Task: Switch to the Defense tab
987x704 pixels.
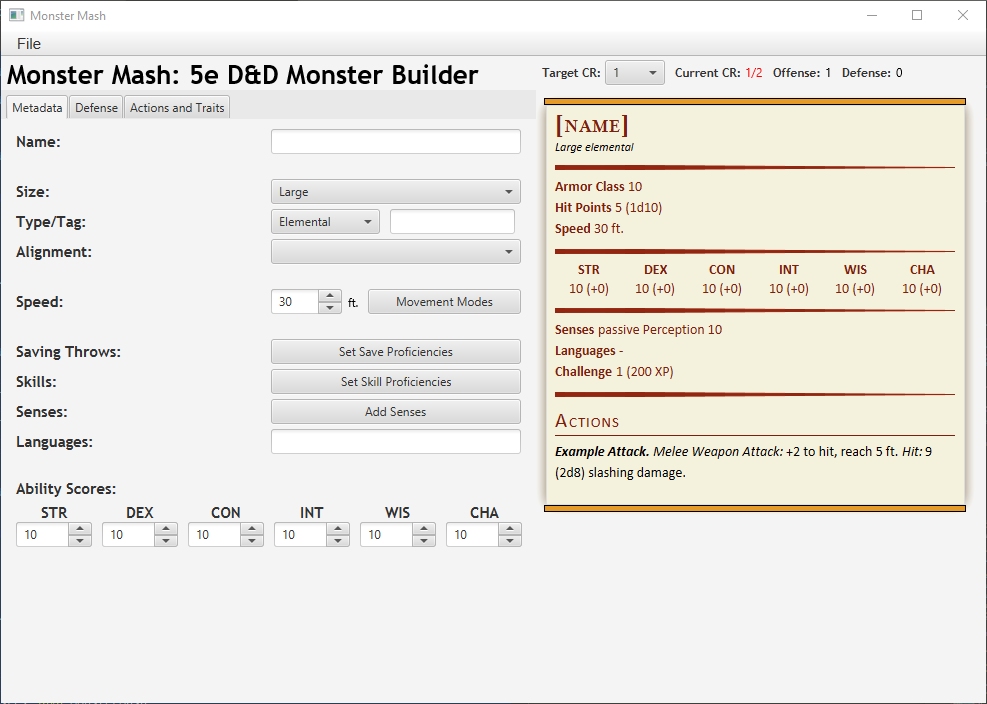Action: point(96,108)
